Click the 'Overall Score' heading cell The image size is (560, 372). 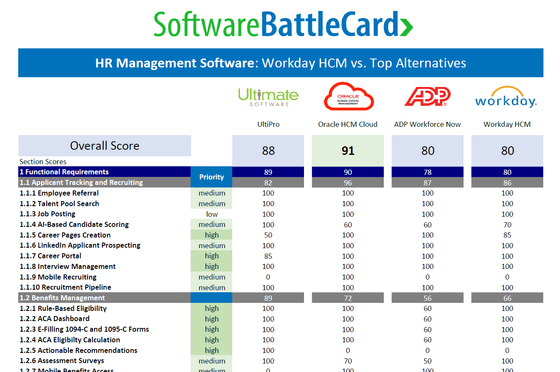(x=105, y=146)
